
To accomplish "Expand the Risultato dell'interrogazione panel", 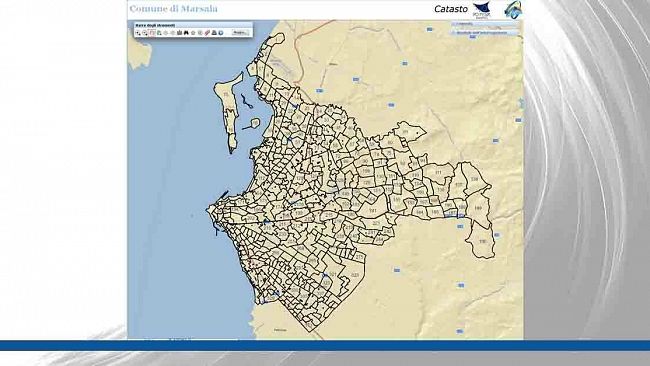I will [484, 32].
